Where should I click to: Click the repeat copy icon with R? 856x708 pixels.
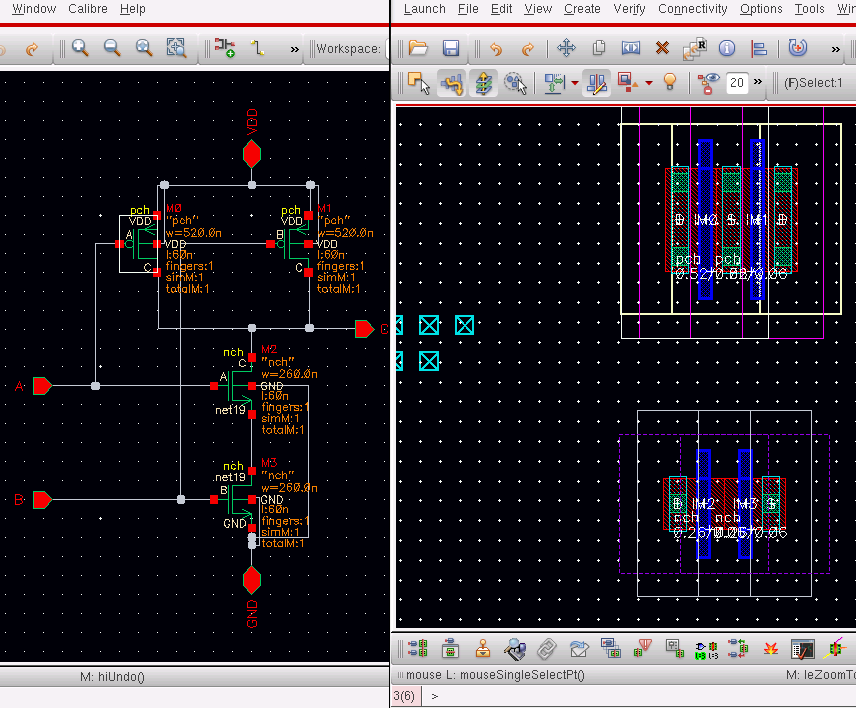point(694,49)
